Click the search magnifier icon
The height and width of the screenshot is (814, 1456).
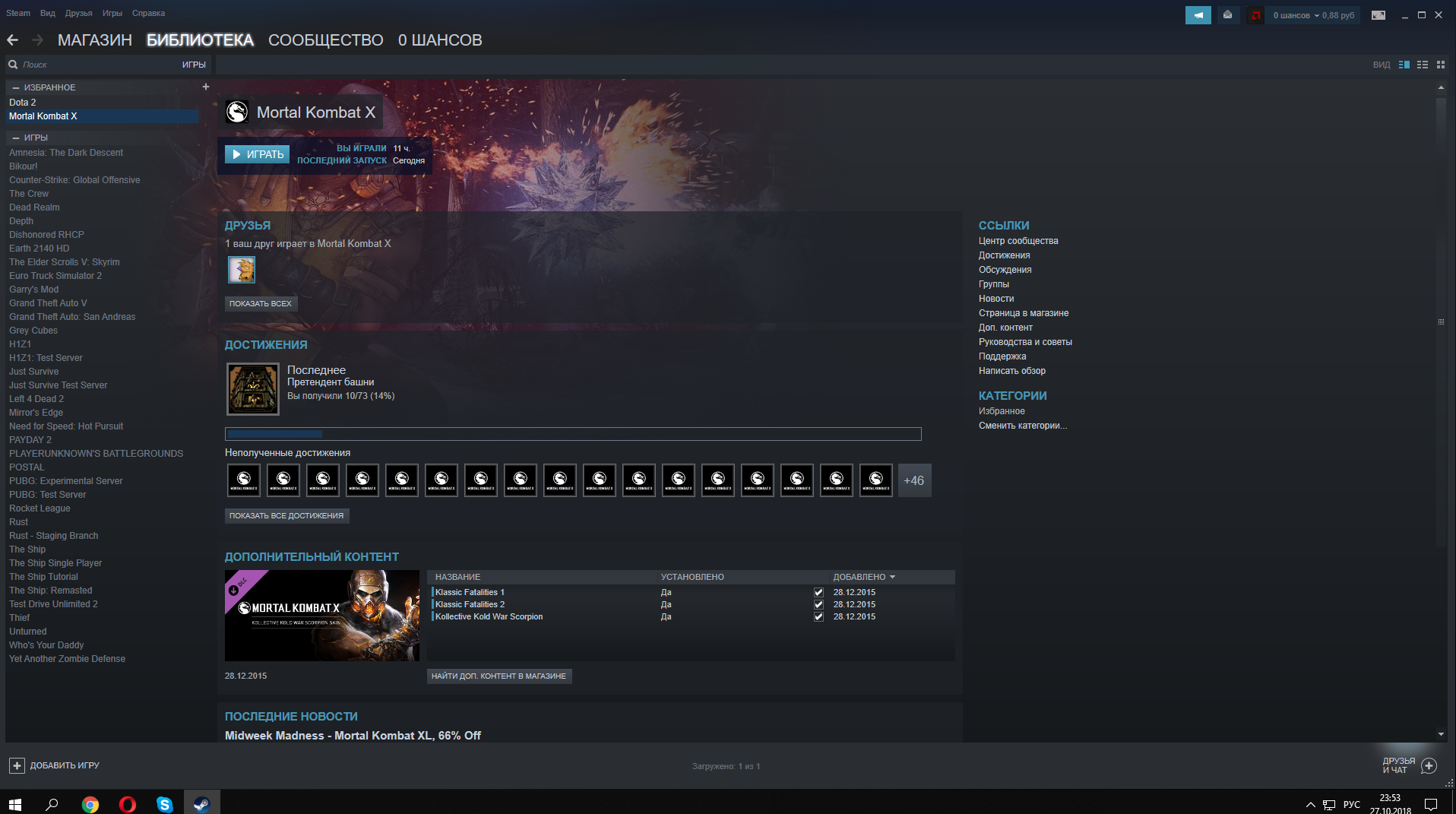click(13, 65)
